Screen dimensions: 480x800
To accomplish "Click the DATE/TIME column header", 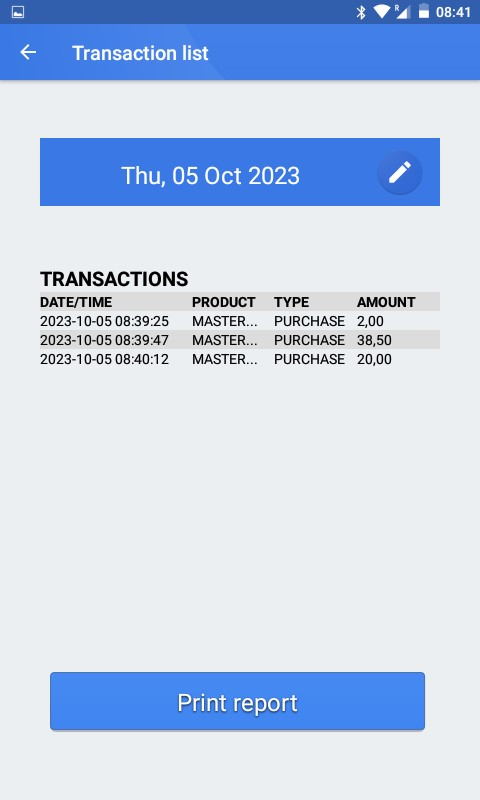I will (x=76, y=302).
